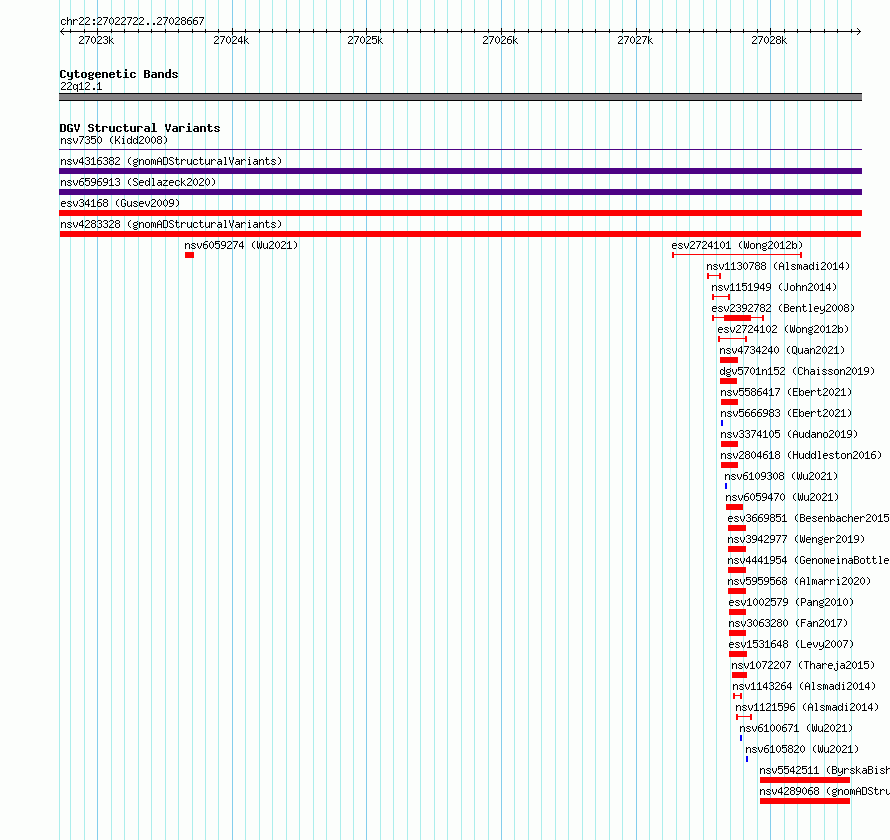Select the nsv6109308 (Wu2021) label
890x840 pixels.
[x=781, y=476]
